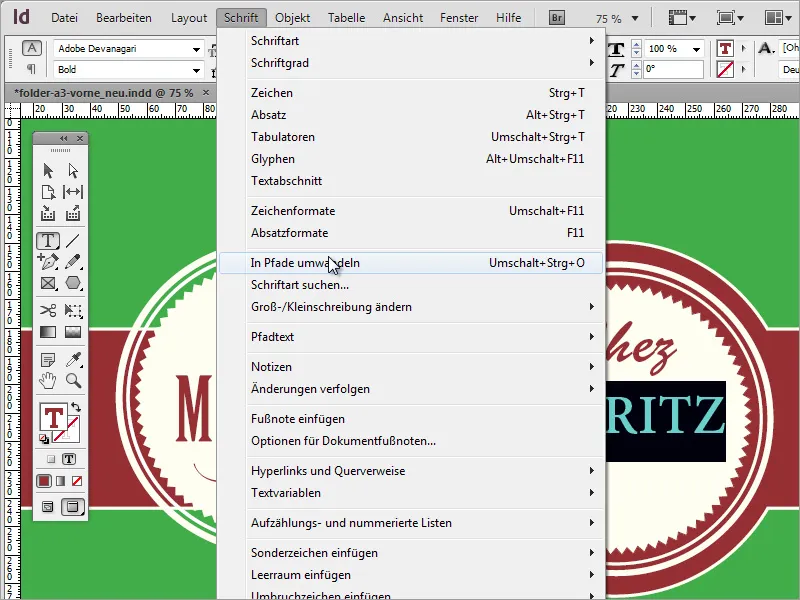This screenshot has height=600, width=800.
Task: Open Screen Mode dropdown in application bar
Action: point(730,18)
